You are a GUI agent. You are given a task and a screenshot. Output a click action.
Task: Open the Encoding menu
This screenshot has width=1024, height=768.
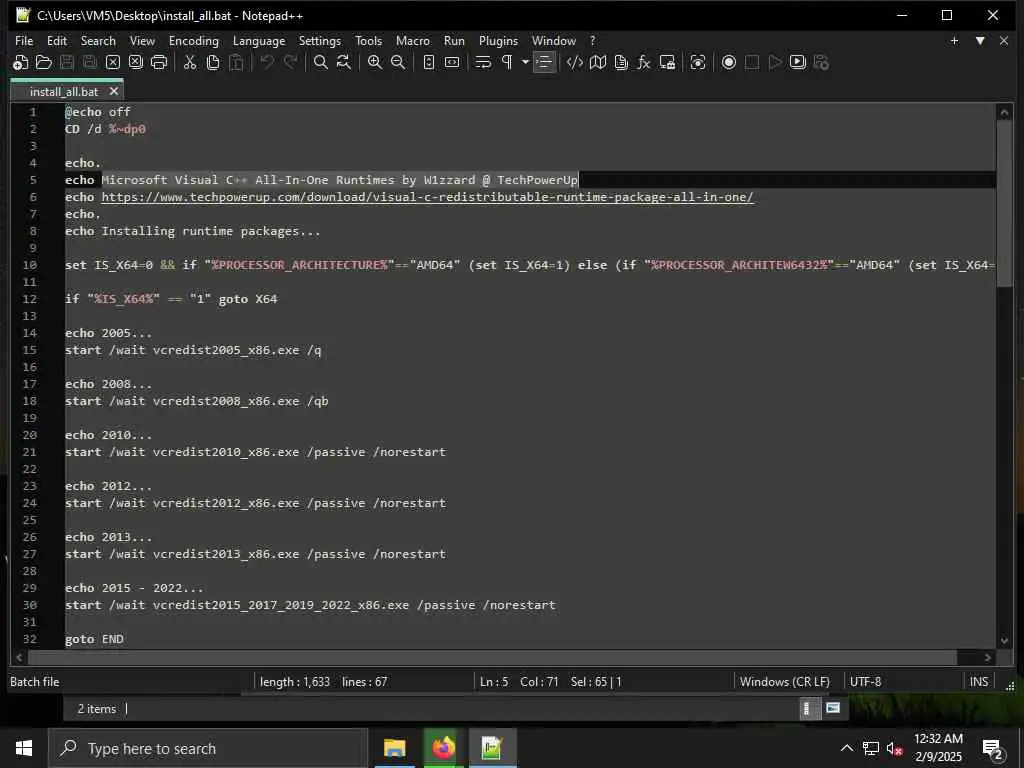pos(194,40)
